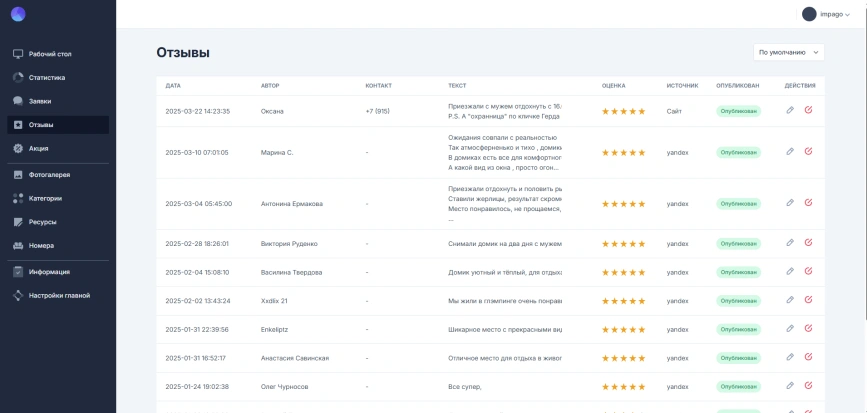Screen dimensions: 867x413
Task: Click the АВТОР column header
Action: coord(270,86)
